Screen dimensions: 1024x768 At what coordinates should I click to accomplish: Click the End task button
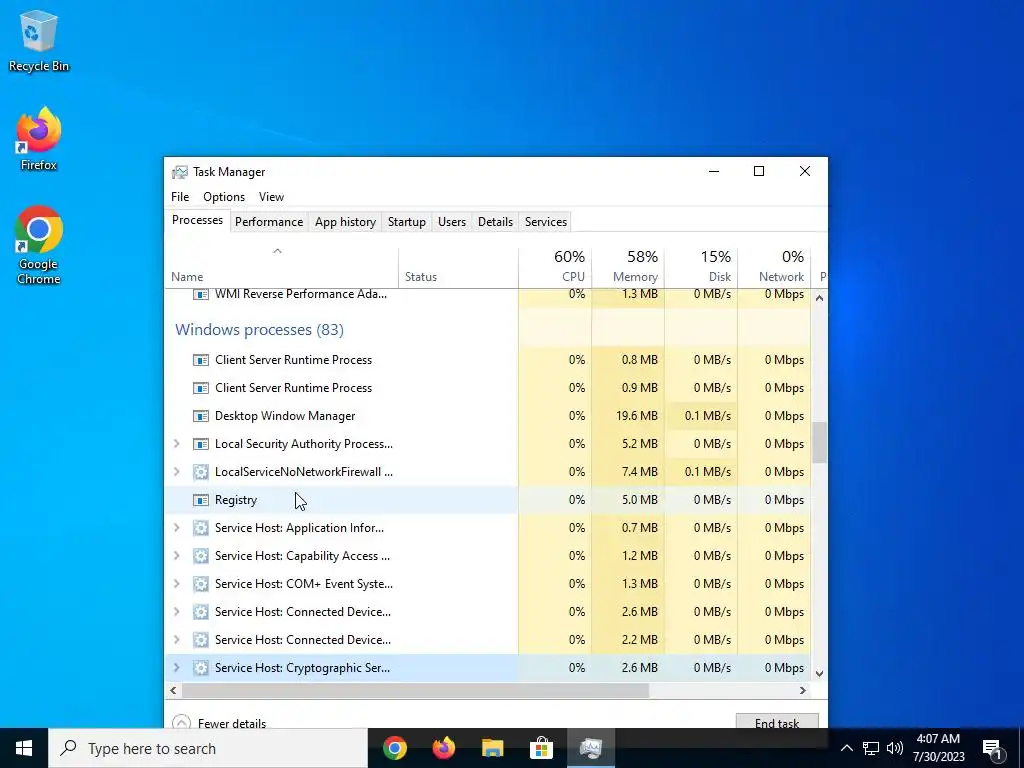tap(777, 722)
